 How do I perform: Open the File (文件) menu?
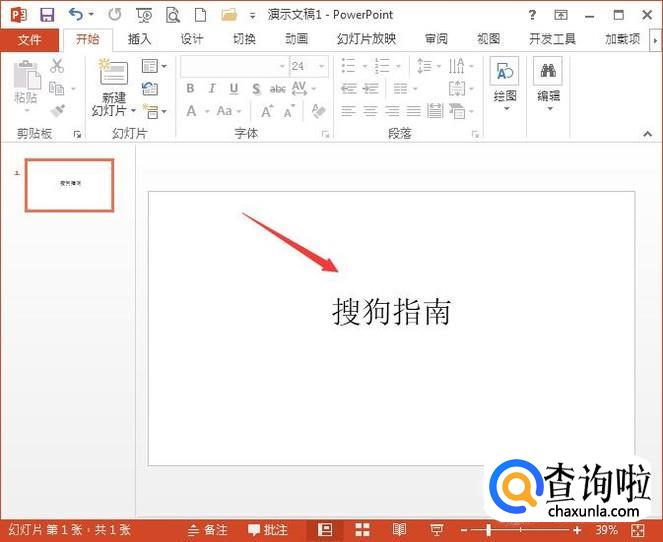click(x=30, y=39)
